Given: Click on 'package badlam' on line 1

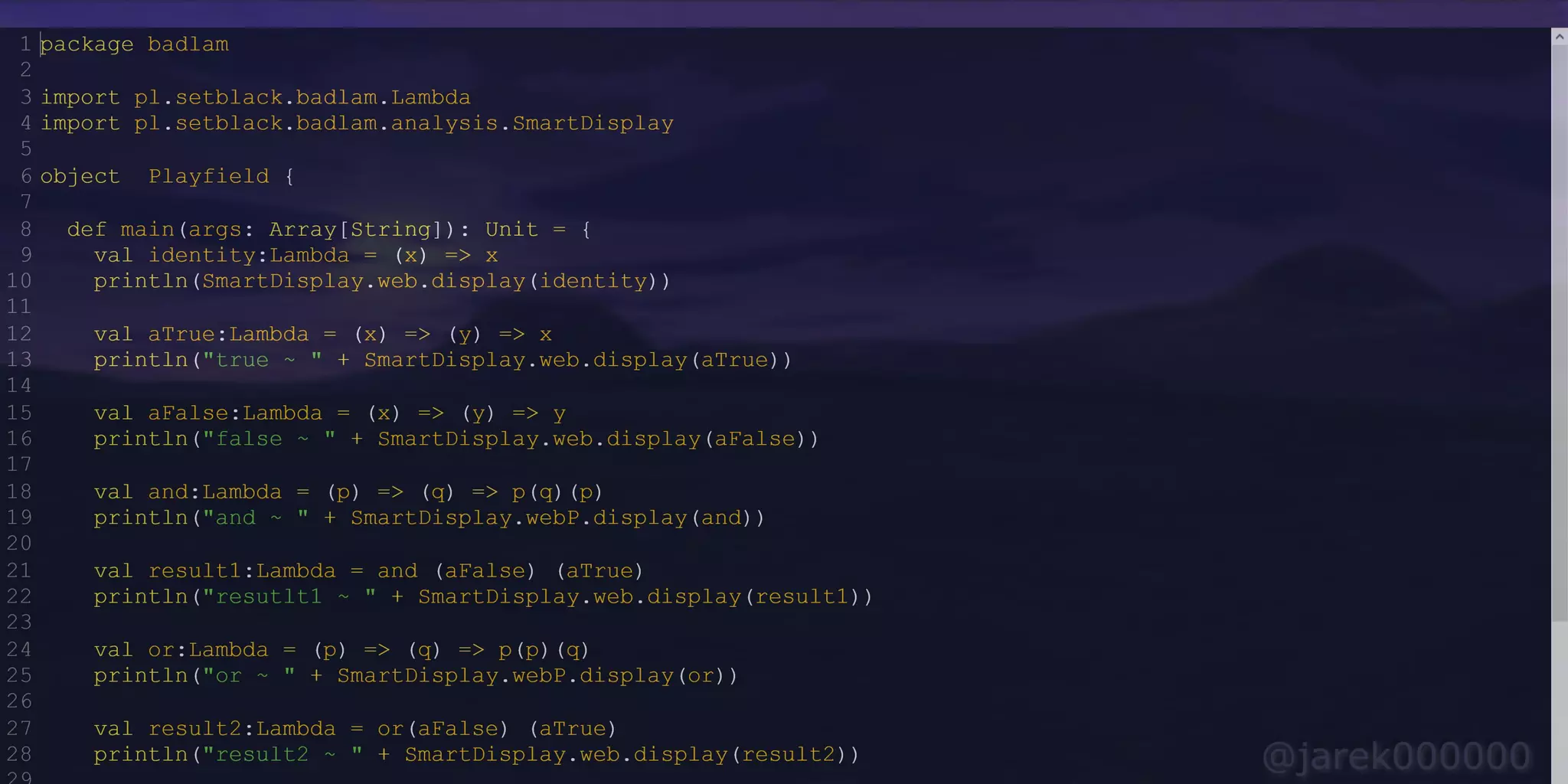Looking at the screenshot, I should click(x=135, y=44).
